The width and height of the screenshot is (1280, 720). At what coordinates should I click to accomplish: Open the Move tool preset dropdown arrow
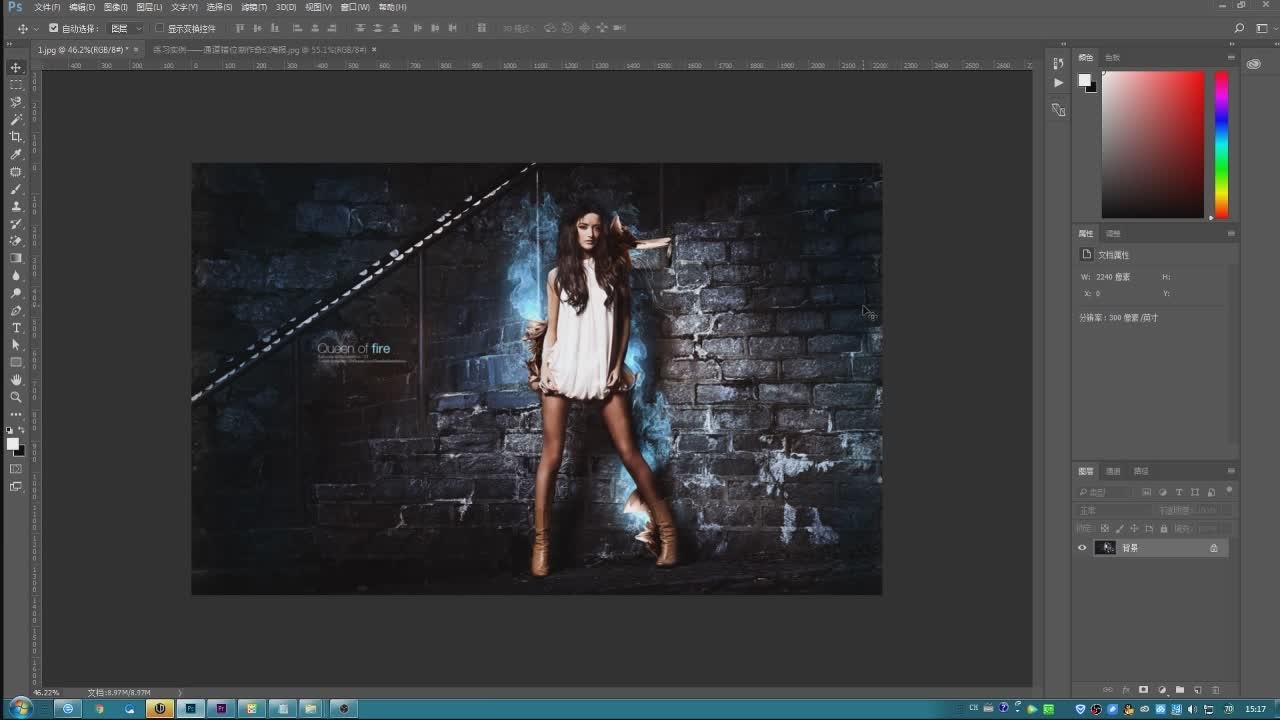click(35, 29)
